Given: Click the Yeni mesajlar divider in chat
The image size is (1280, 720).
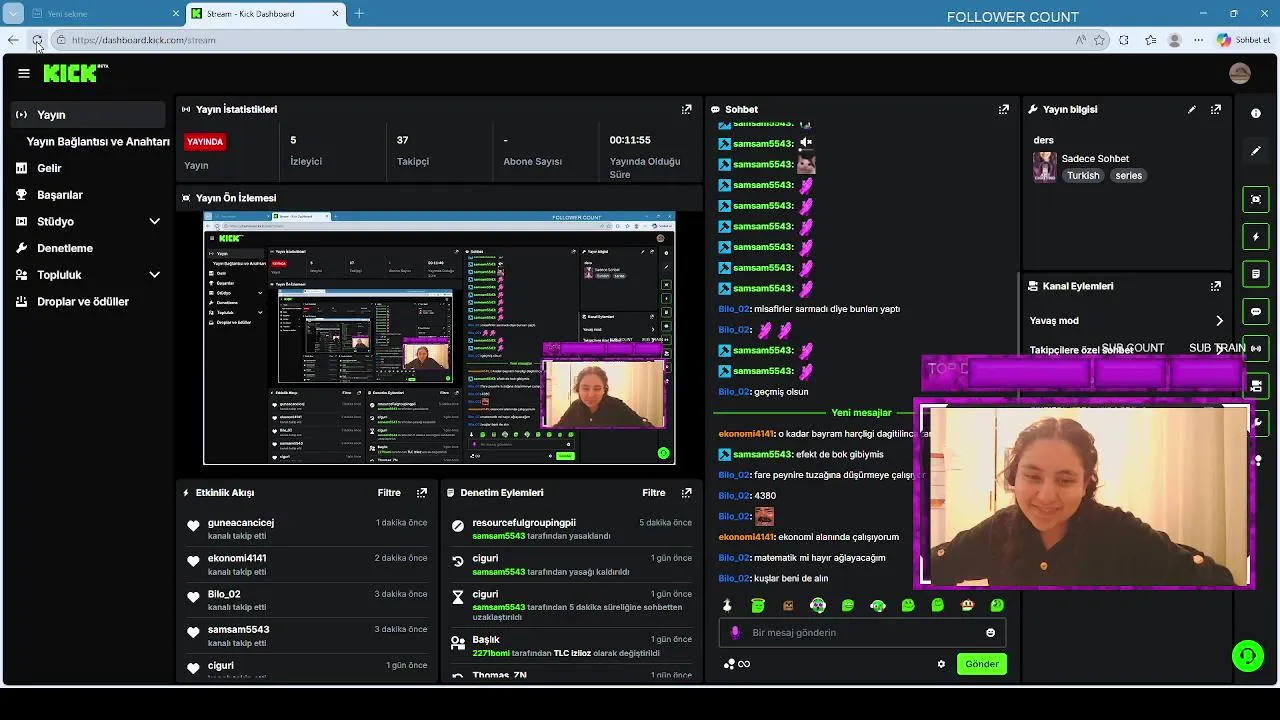Looking at the screenshot, I should coord(860,413).
